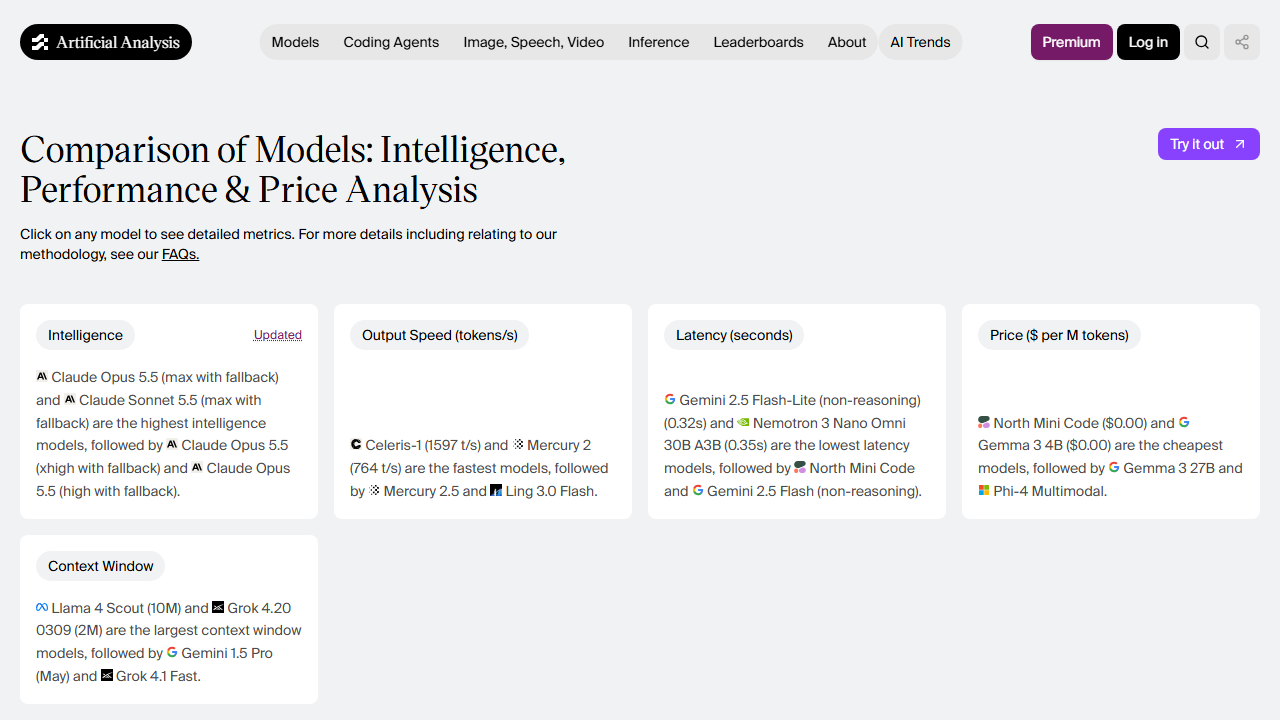Click the xAI logo beside Grok 4.1 Fast
This screenshot has width=1280, height=720.
coord(107,676)
